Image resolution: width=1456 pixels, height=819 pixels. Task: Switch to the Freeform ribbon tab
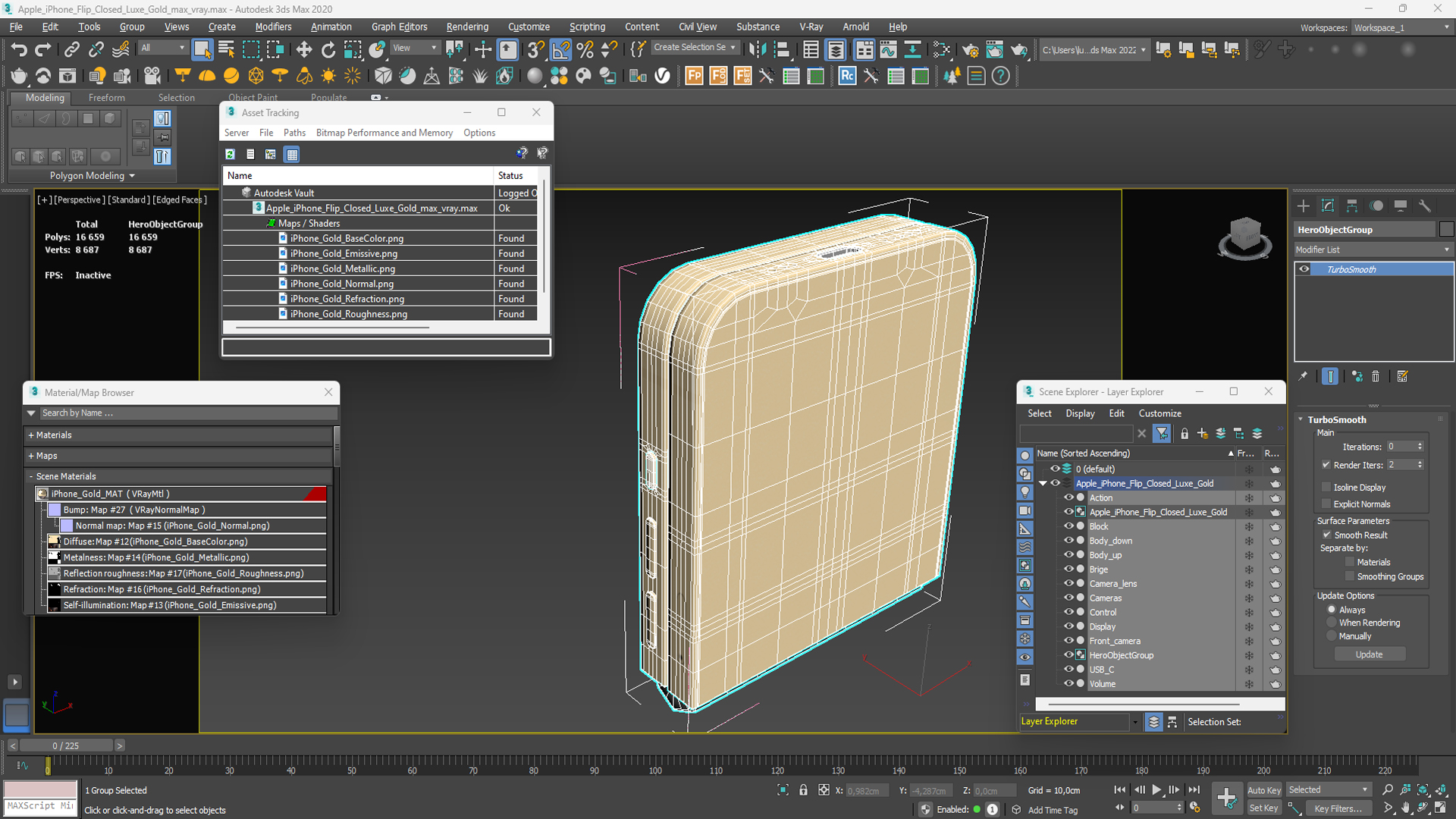[106, 98]
